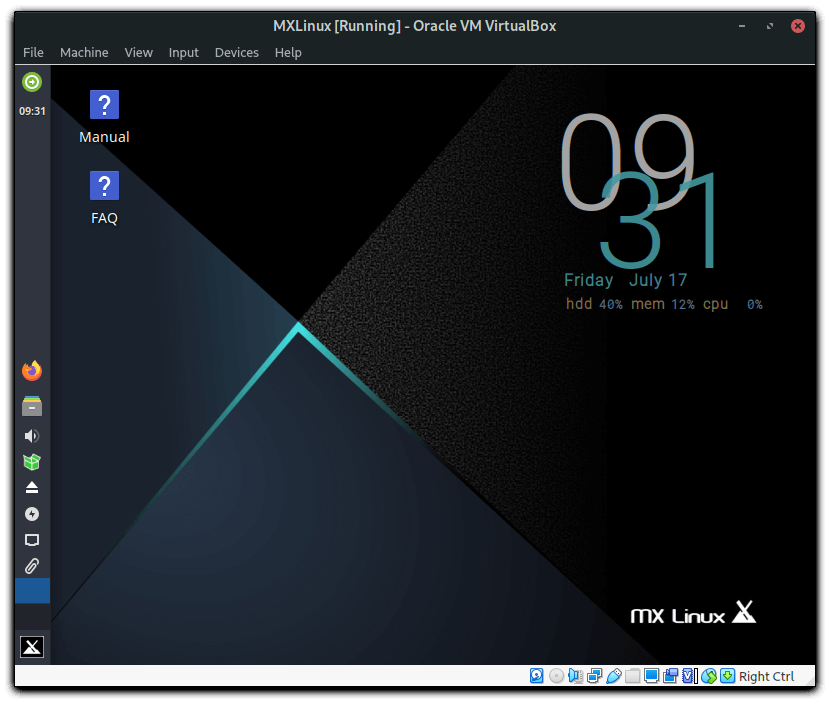Click the mem 12% usage readout
Viewport: 830px width, 704px height.
tap(663, 304)
